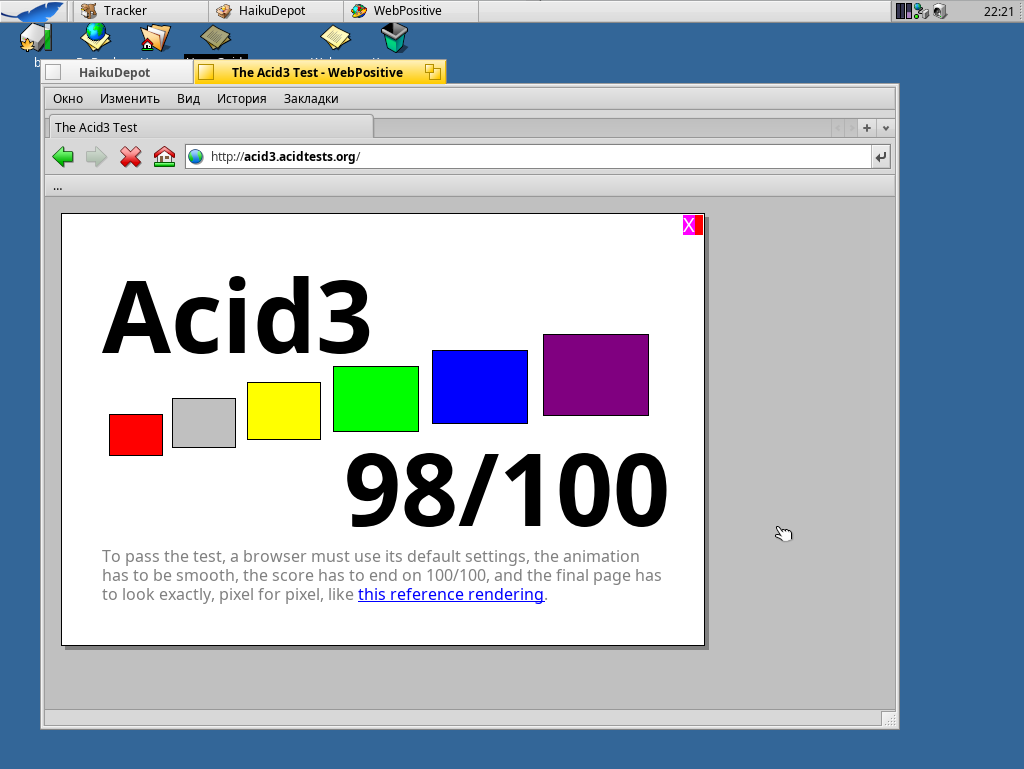The height and width of the screenshot is (769, 1024).
Task: Click the 98/100 score text
Action: 506,490
